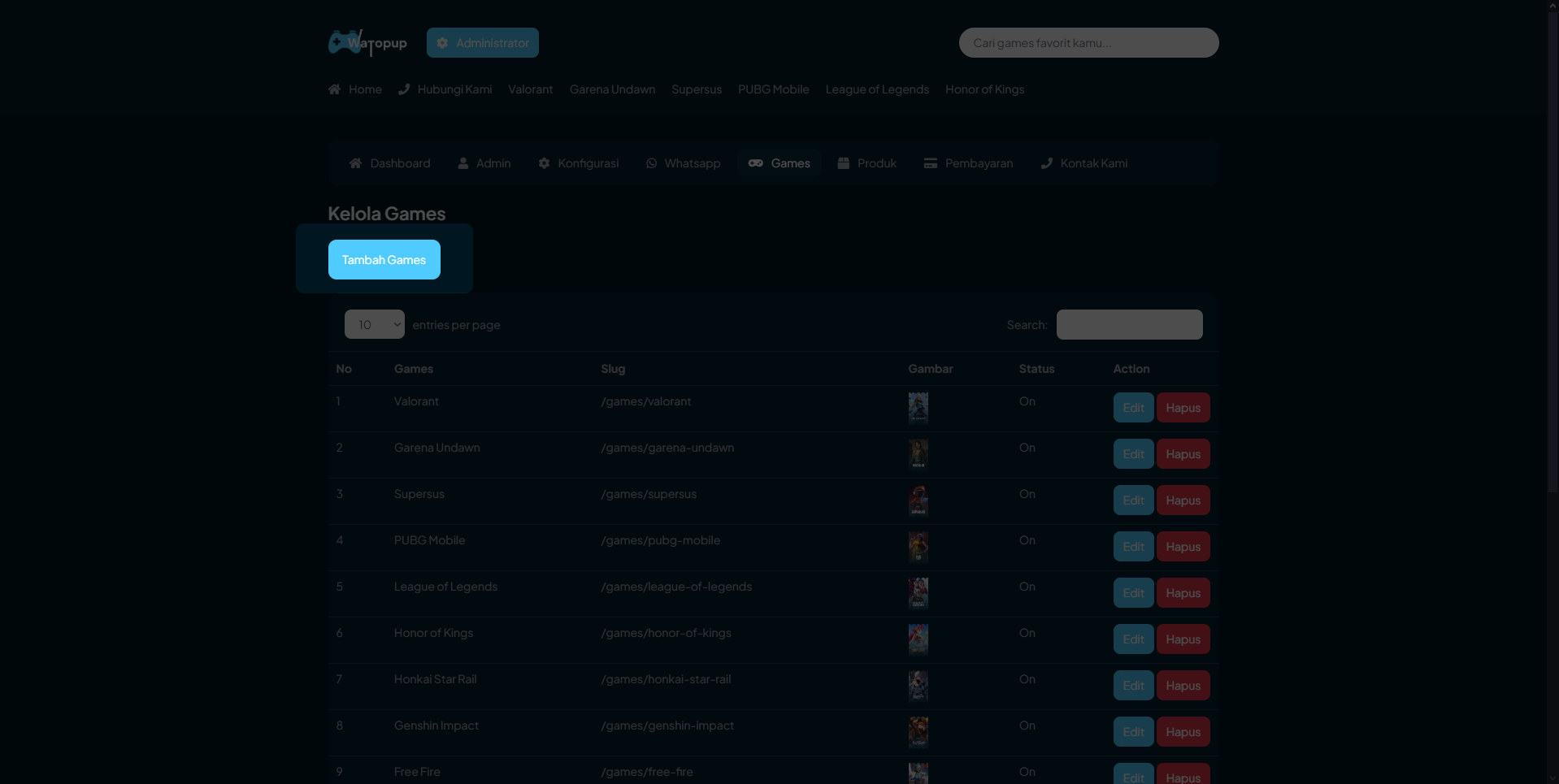Click the Honor of Kings thumbnail image
The width and height of the screenshot is (1559, 784).
[x=918, y=639]
